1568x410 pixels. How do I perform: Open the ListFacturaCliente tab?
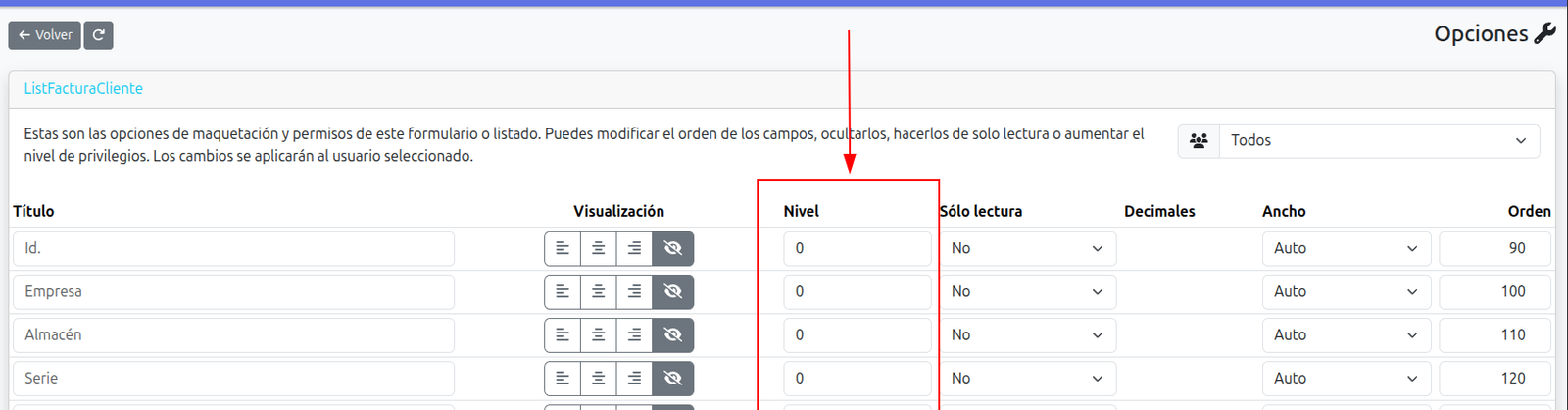83,88
